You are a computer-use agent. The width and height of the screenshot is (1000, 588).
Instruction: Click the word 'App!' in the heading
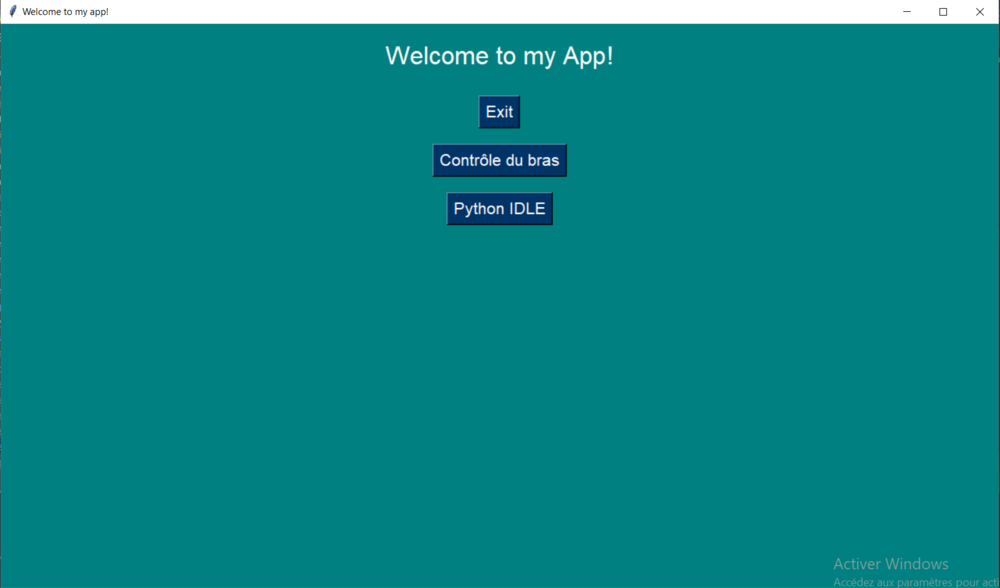[x=588, y=56]
